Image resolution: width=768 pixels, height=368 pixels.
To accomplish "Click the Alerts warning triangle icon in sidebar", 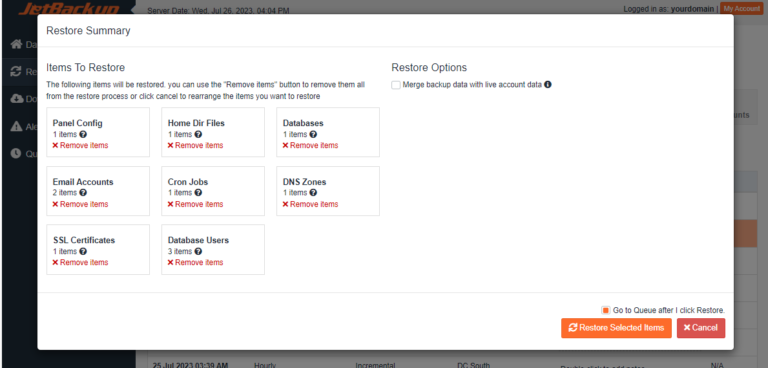I will 16,126.
